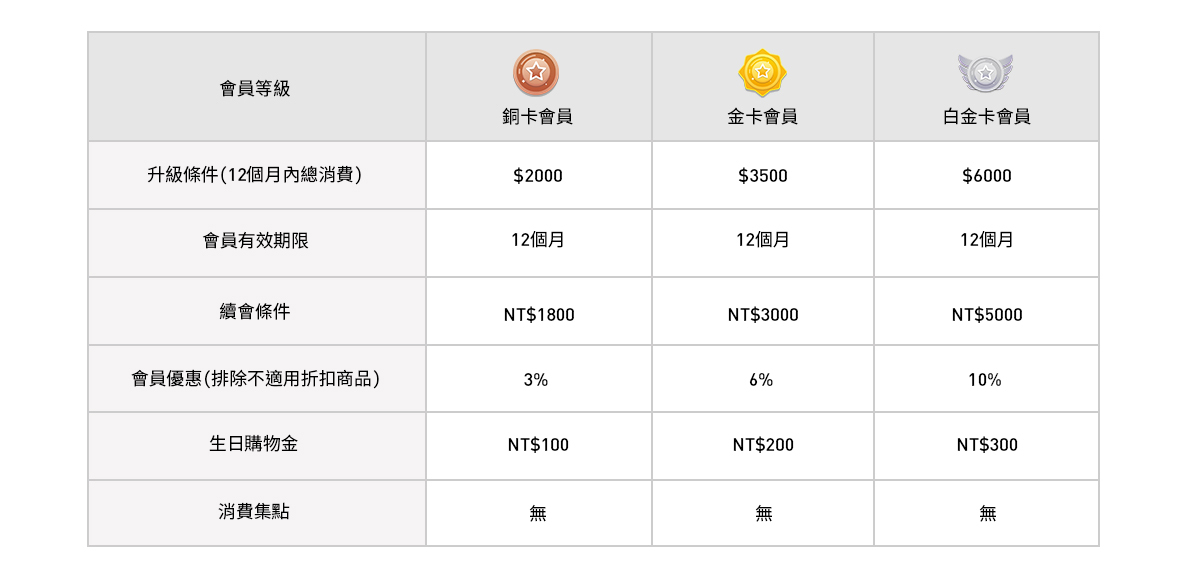1200x570 pixels.
Task: Click the 會員等級 header cell
Action: coord(255,89)
